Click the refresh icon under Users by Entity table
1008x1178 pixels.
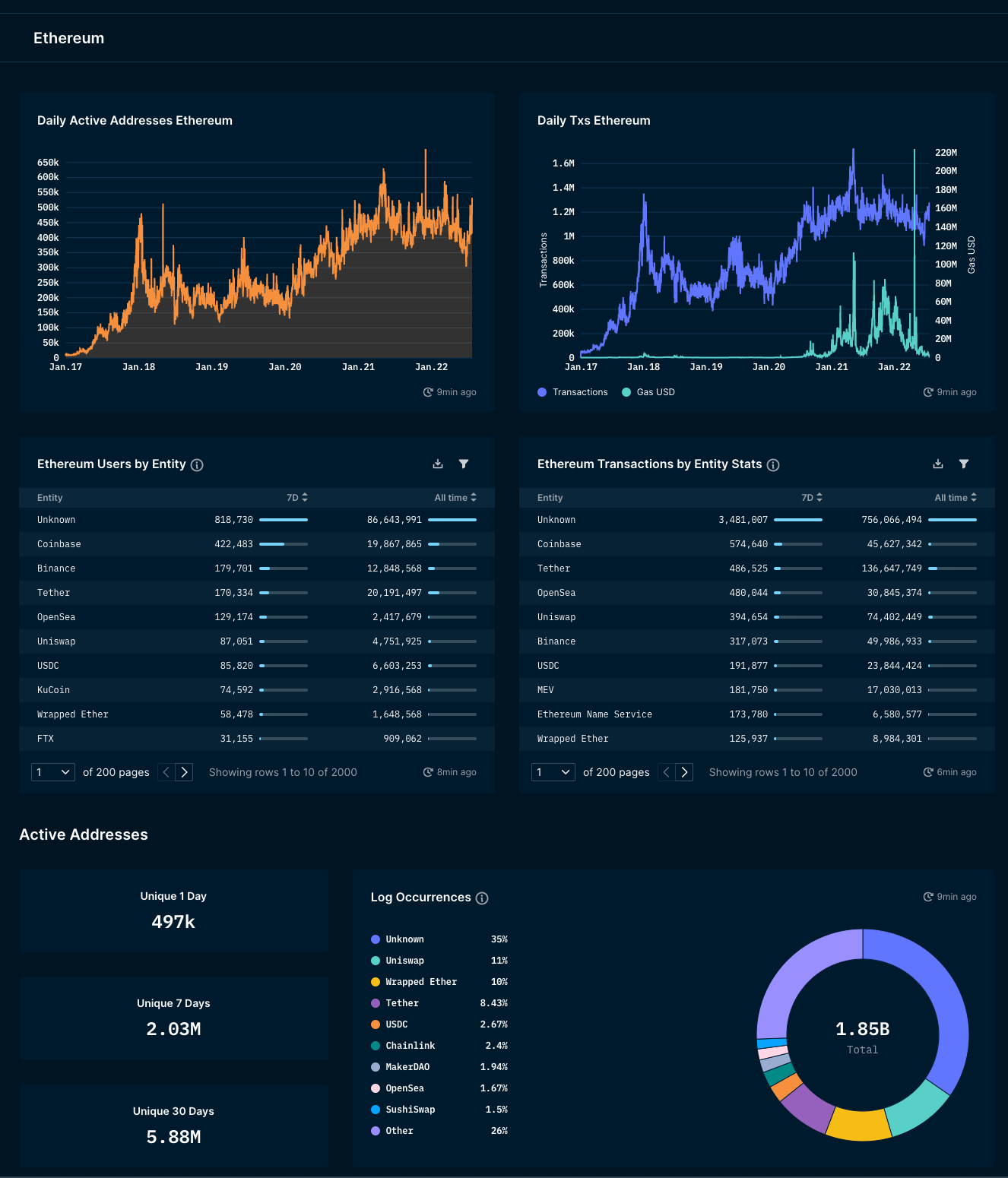point(428,772)
